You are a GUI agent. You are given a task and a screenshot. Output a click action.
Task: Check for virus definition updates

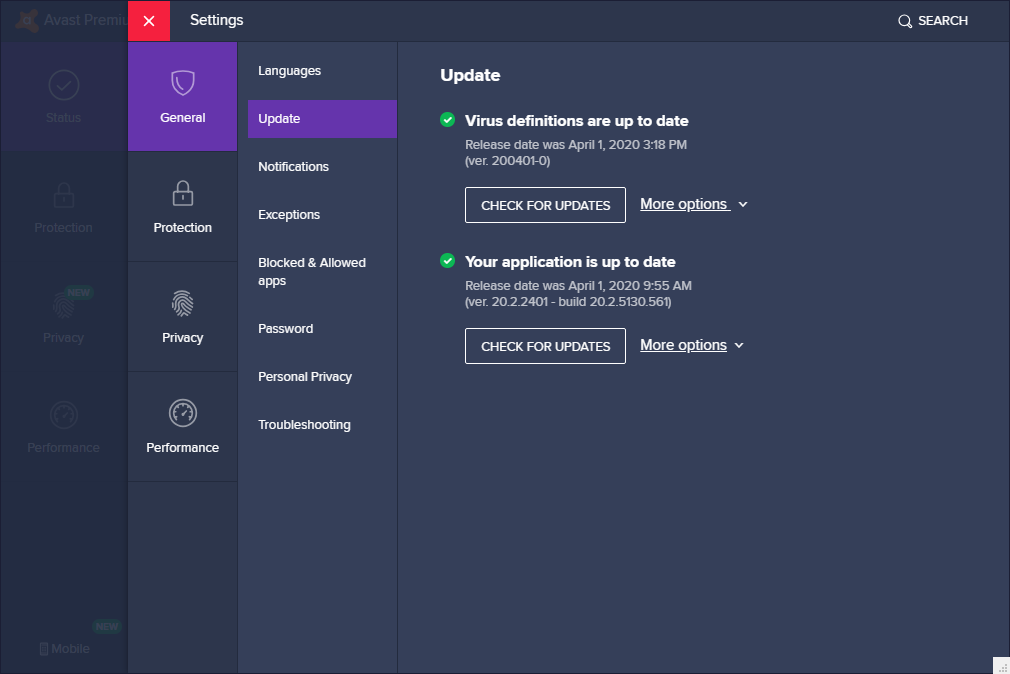[x=545, y=205]
